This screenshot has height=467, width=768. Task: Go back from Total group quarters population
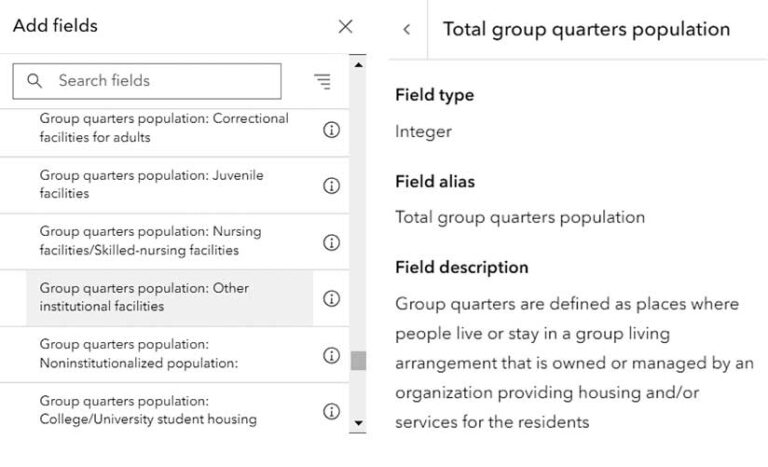406,30
